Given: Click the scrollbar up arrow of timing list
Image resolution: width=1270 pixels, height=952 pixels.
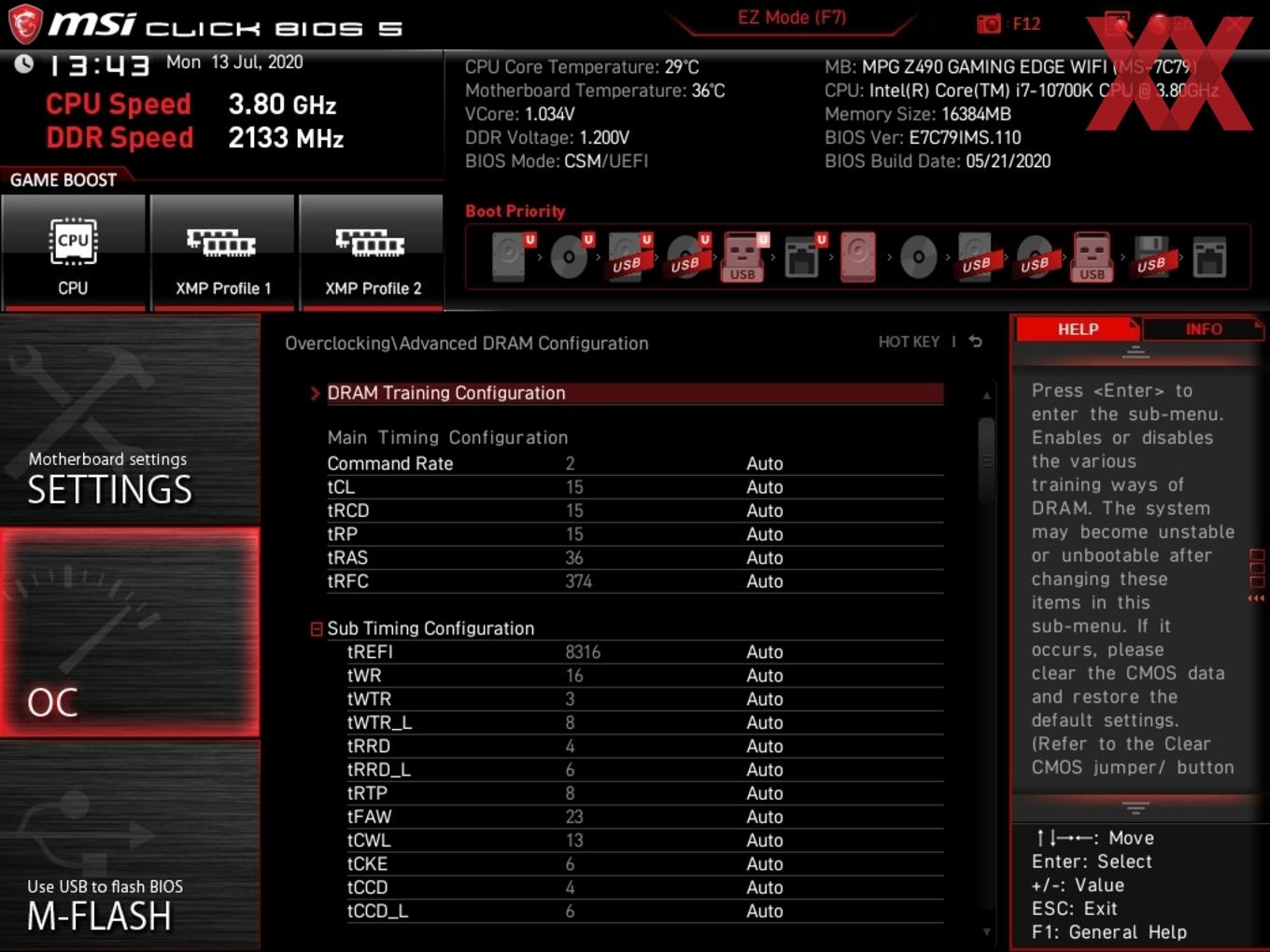Looking at the screenshot, I should click(x=986, y=396).
